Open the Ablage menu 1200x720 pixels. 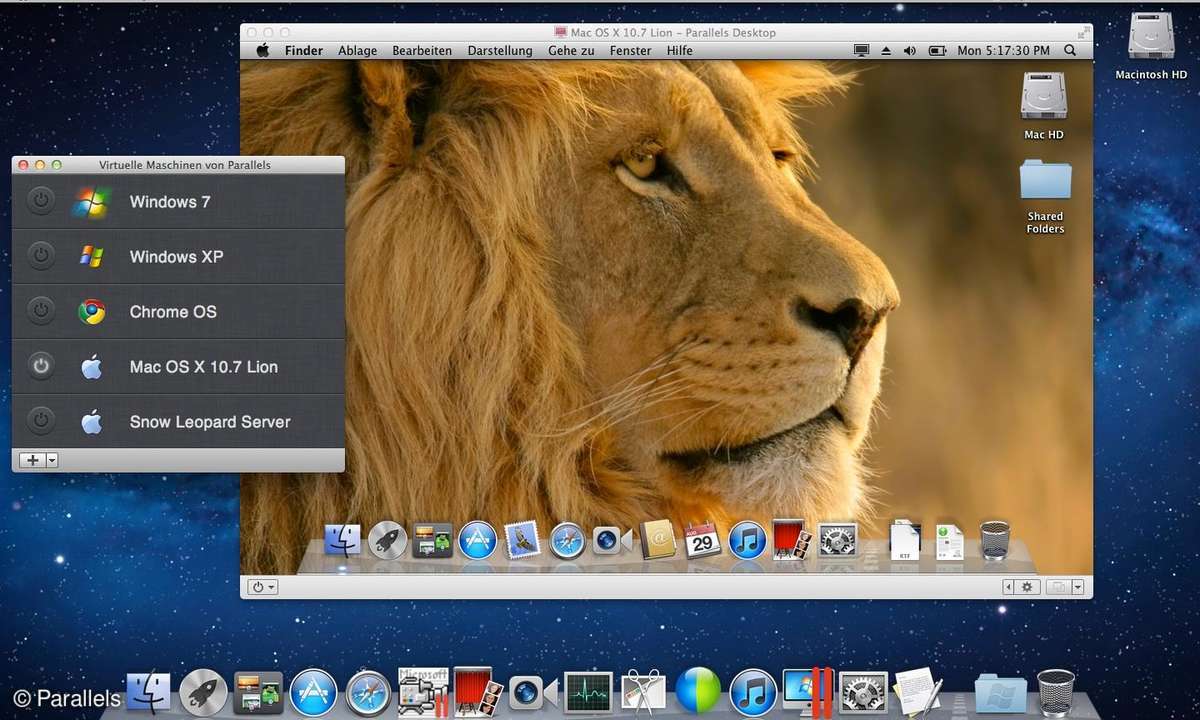click(x=358, y=50)
